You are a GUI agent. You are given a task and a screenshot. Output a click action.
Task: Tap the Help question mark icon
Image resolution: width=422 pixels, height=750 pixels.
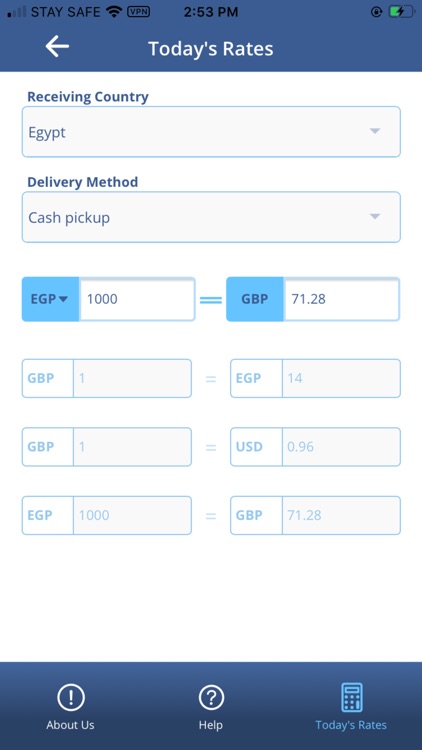(211, 697)
